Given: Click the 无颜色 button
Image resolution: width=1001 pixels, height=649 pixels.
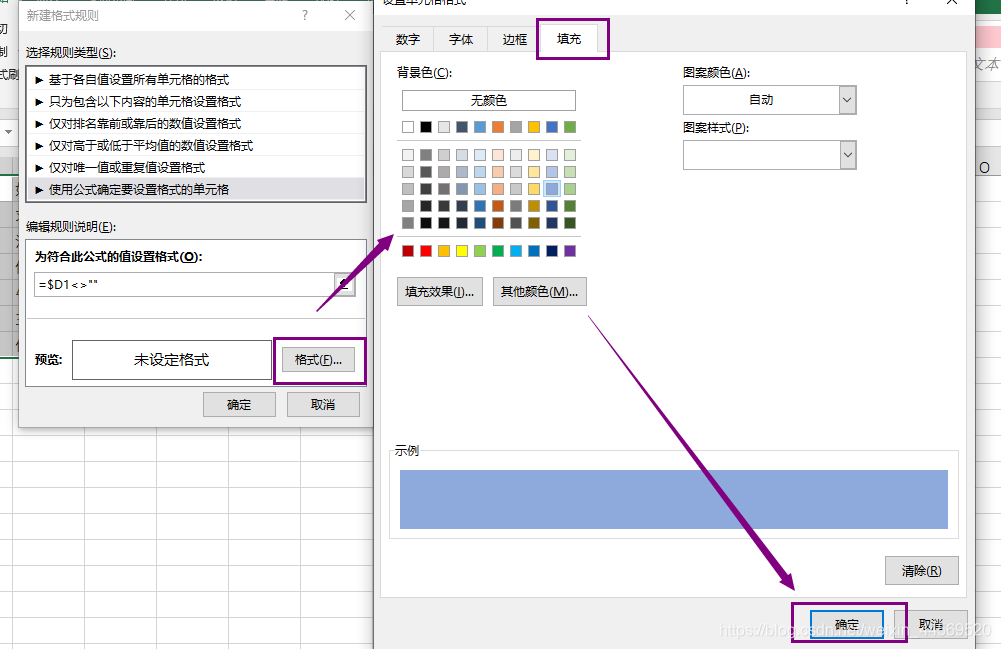Looking at the screenshot, I should [488, 100].
